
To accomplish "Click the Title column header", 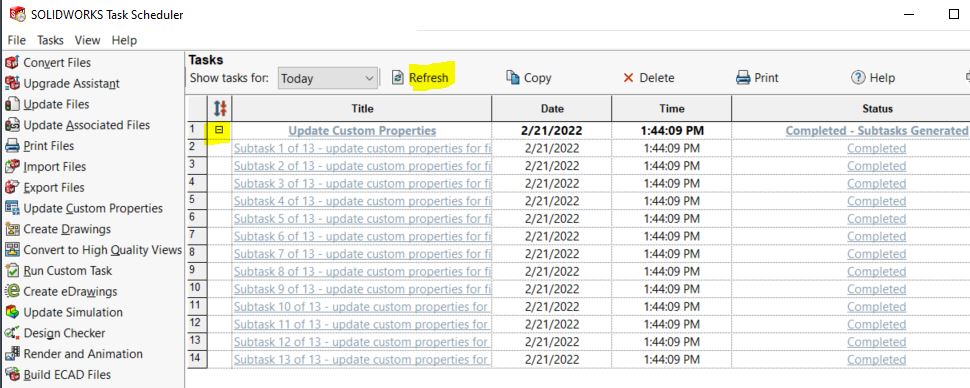I will [363, 109].
